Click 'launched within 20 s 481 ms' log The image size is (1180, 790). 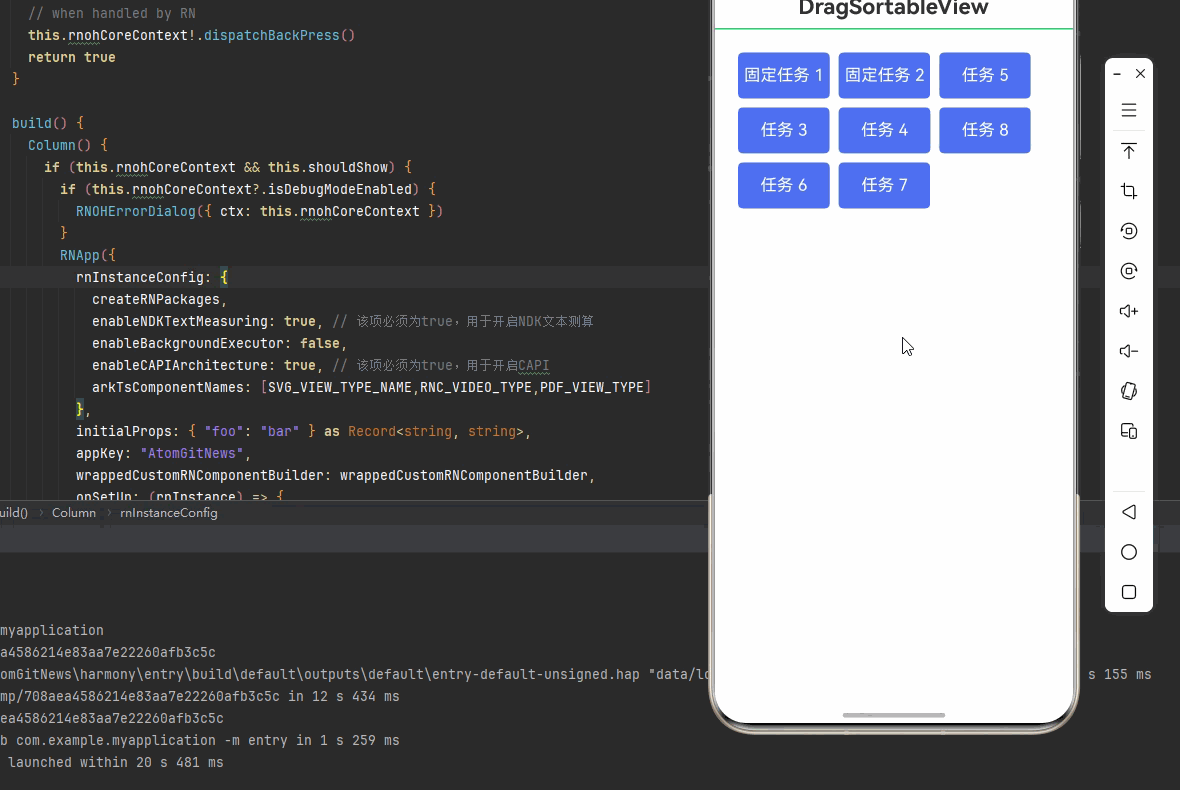coord(115,763)
